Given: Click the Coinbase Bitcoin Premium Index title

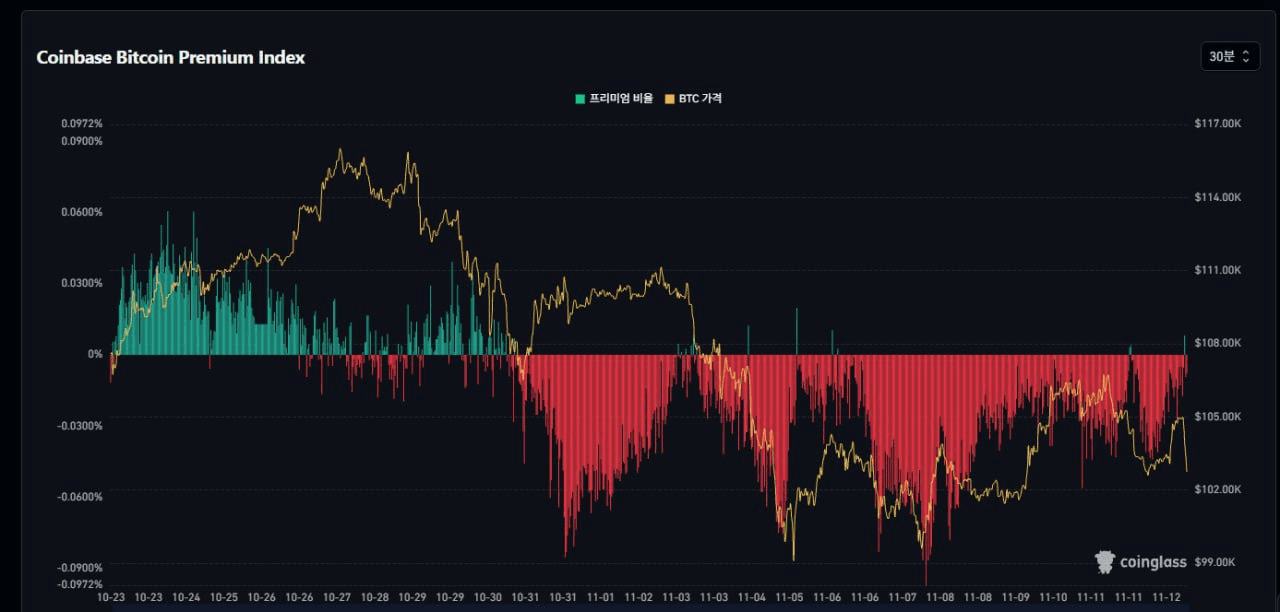Looking at the screenshot, I should tap(170, 57).
